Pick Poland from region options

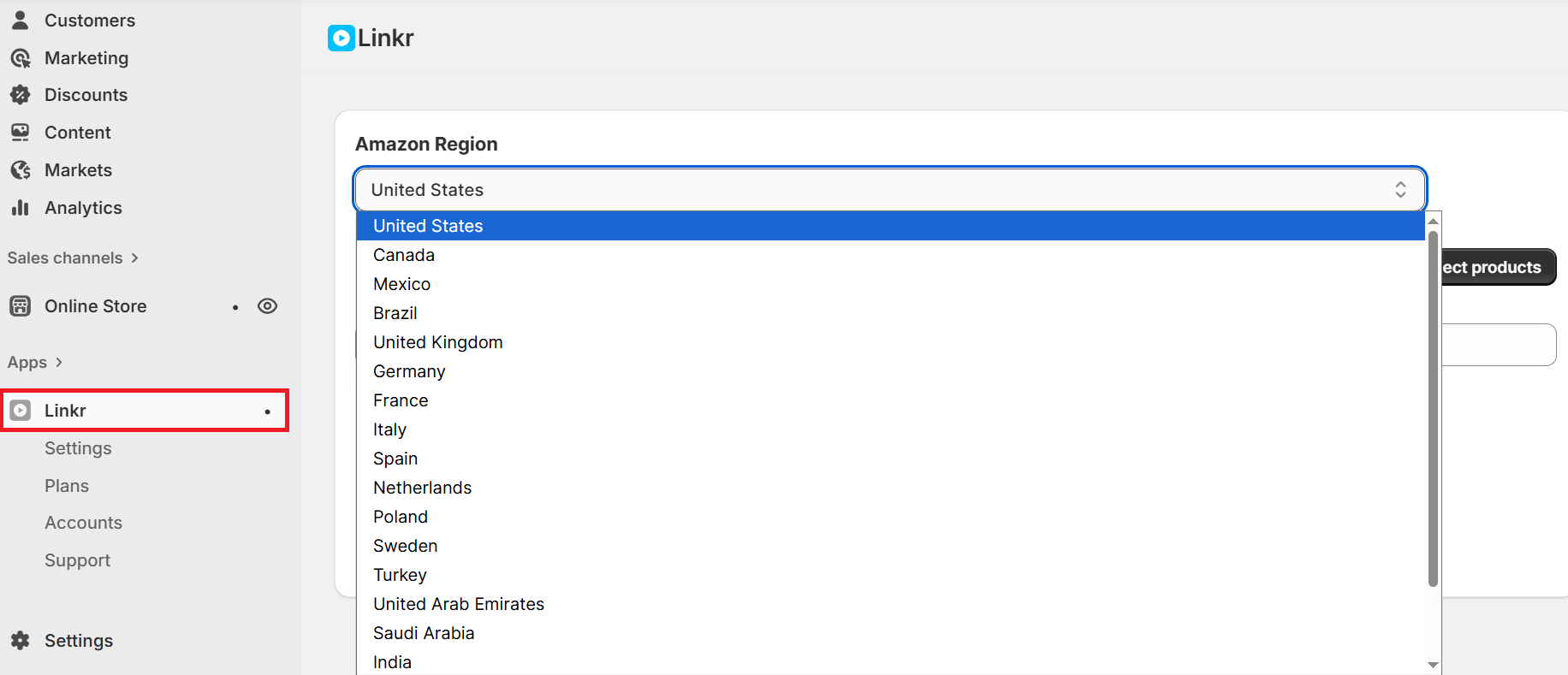[x=890, y=517]
